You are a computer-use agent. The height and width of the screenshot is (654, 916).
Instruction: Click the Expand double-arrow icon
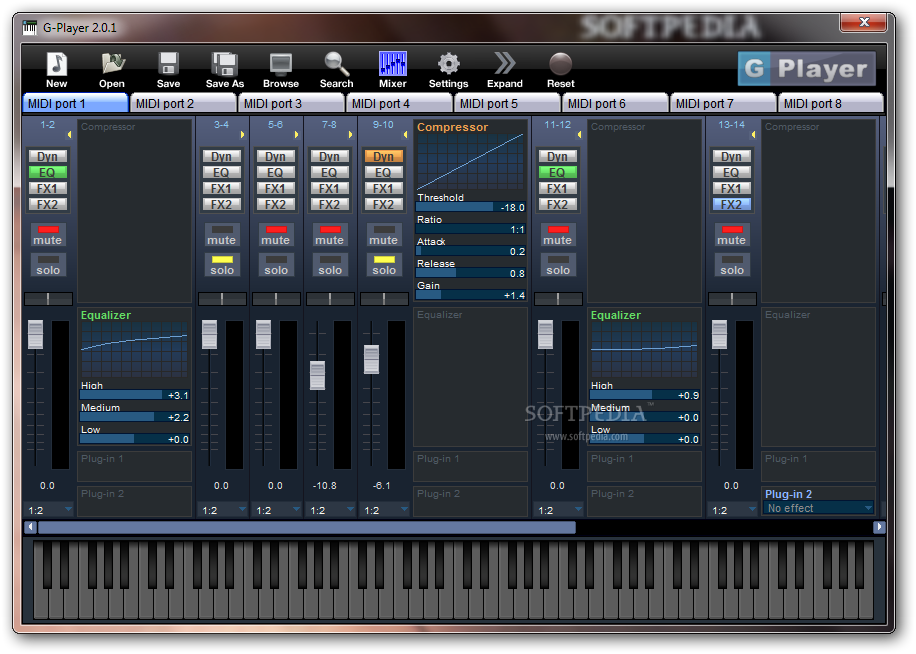[x=505, y=64]
